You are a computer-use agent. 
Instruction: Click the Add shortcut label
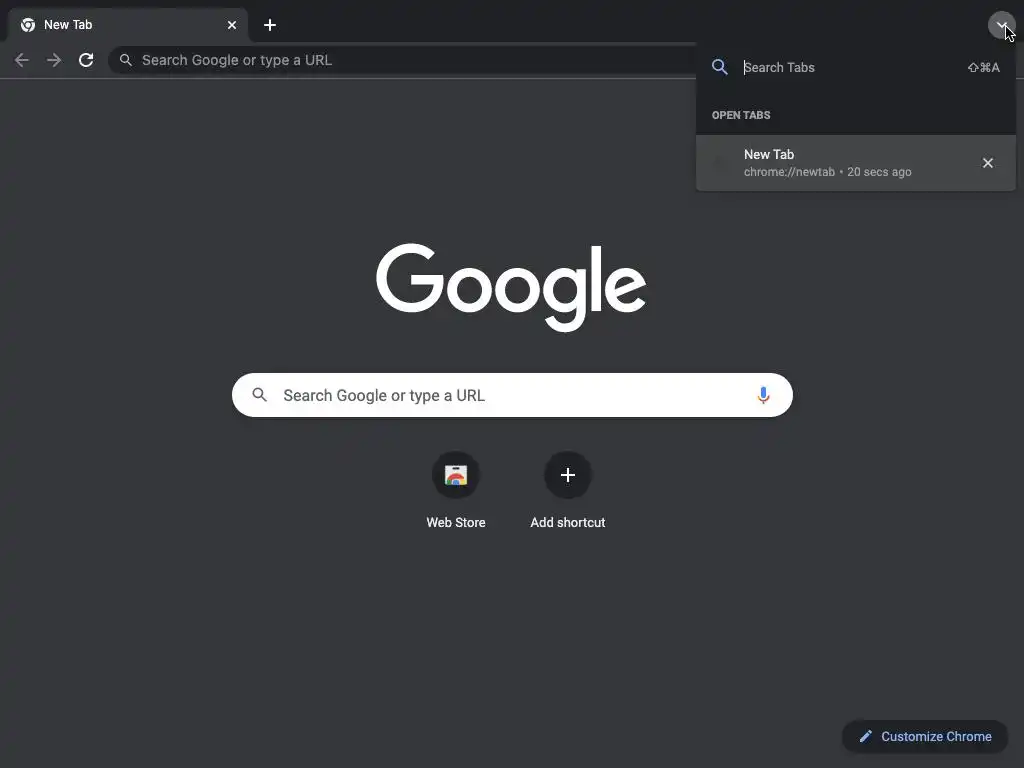click(568, 522)
